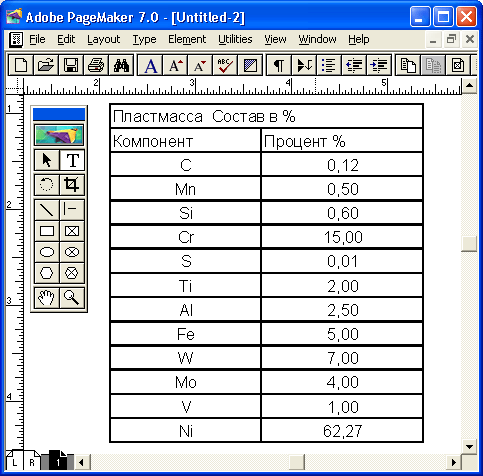
Task: Click vertical scrollbar up arrow
Action: (469, 85)
